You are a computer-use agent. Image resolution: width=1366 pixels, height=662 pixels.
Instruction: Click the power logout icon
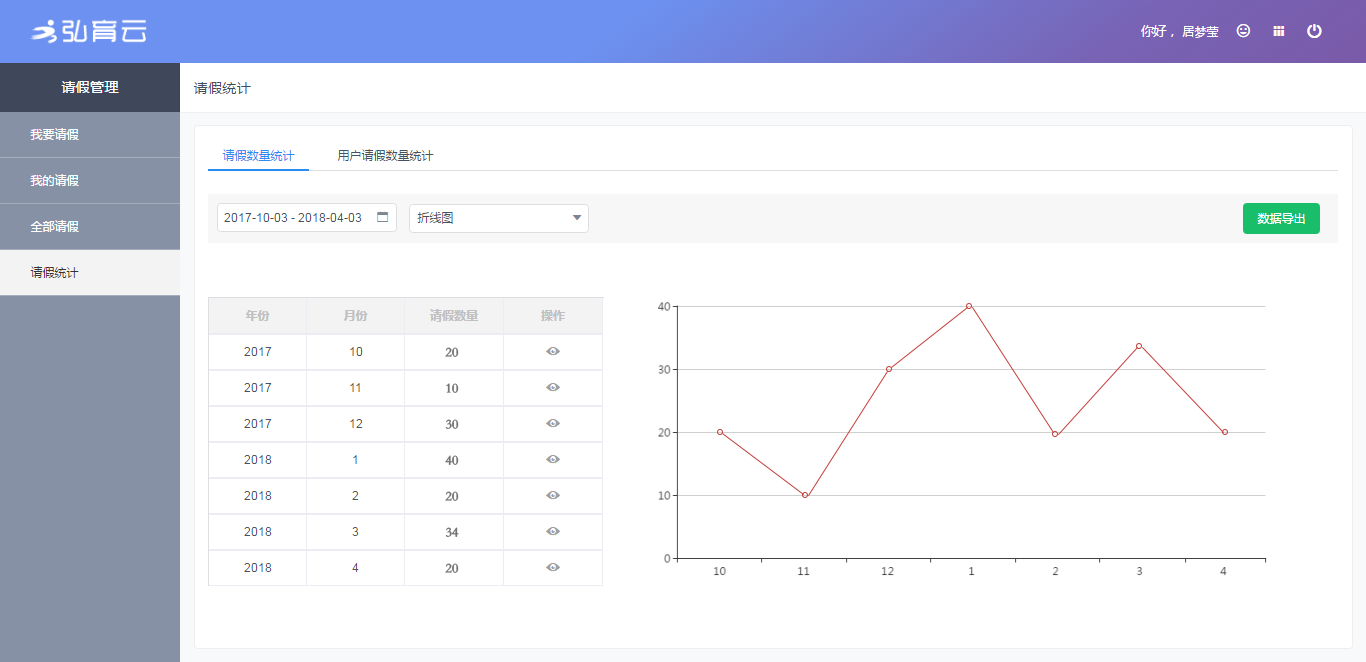point(1314,31)
